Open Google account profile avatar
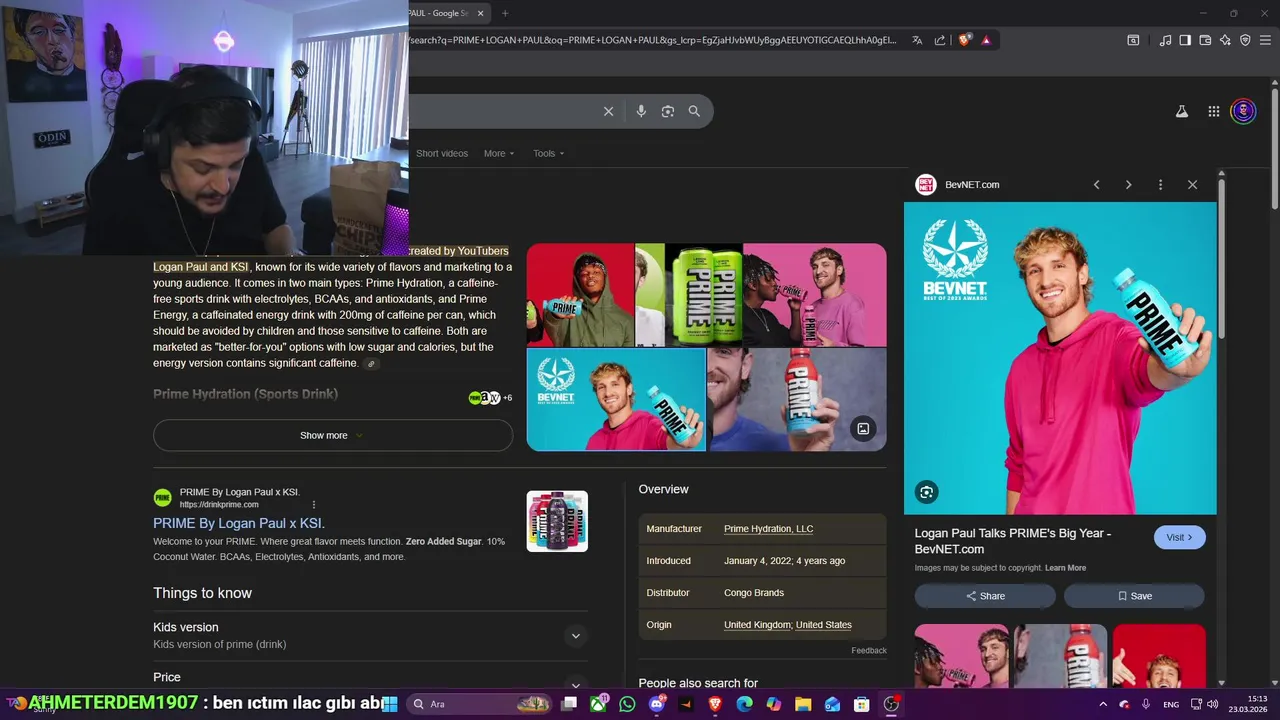Viewport: 1280px width, 720px height. pos(1243,111)
